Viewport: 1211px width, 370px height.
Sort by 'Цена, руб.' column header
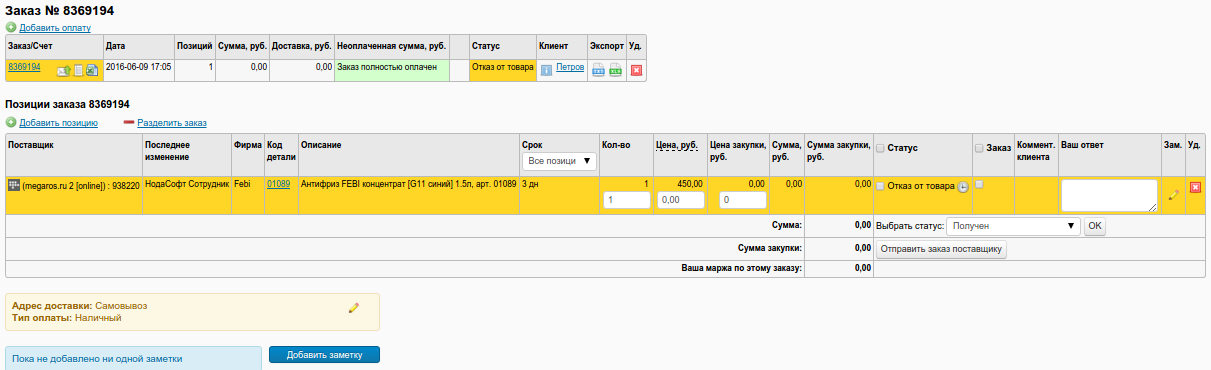tap(676, 146)
